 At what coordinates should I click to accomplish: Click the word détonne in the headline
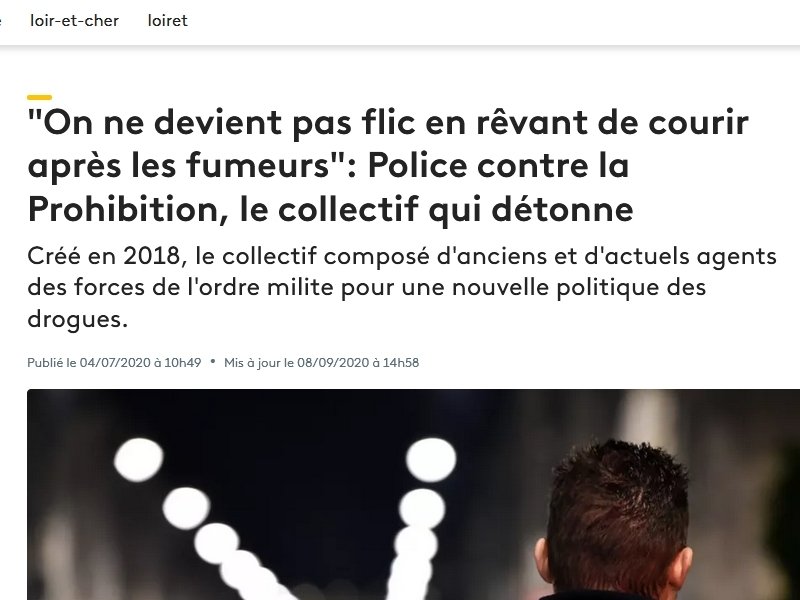tap(562, 209)
